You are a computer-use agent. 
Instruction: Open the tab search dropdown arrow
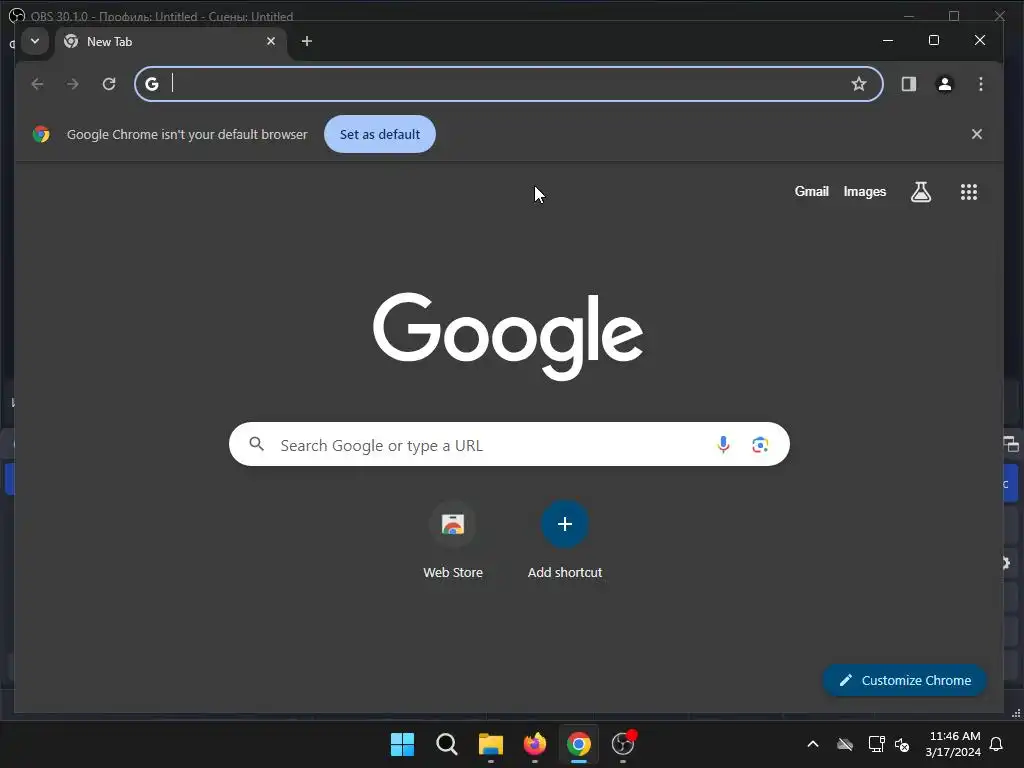click(35, 41)
